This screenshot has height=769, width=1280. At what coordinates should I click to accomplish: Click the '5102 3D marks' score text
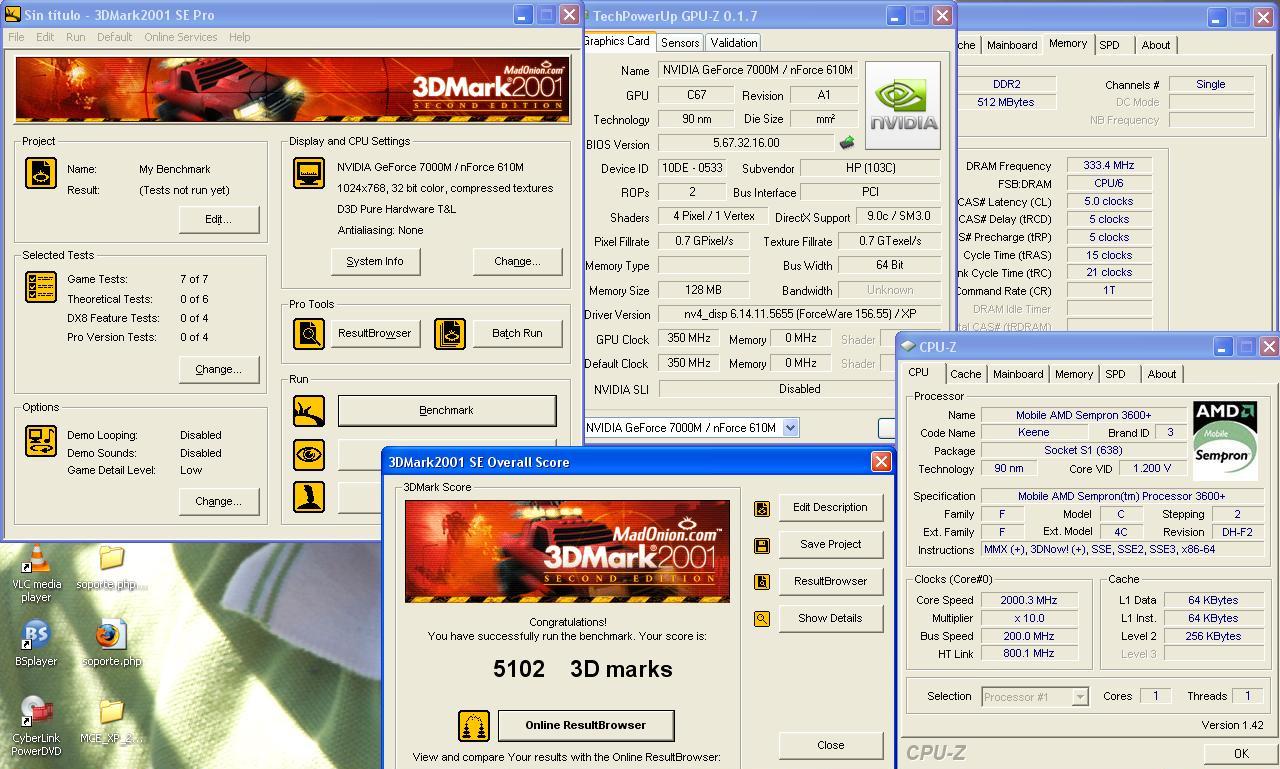(x=583, y=669)
